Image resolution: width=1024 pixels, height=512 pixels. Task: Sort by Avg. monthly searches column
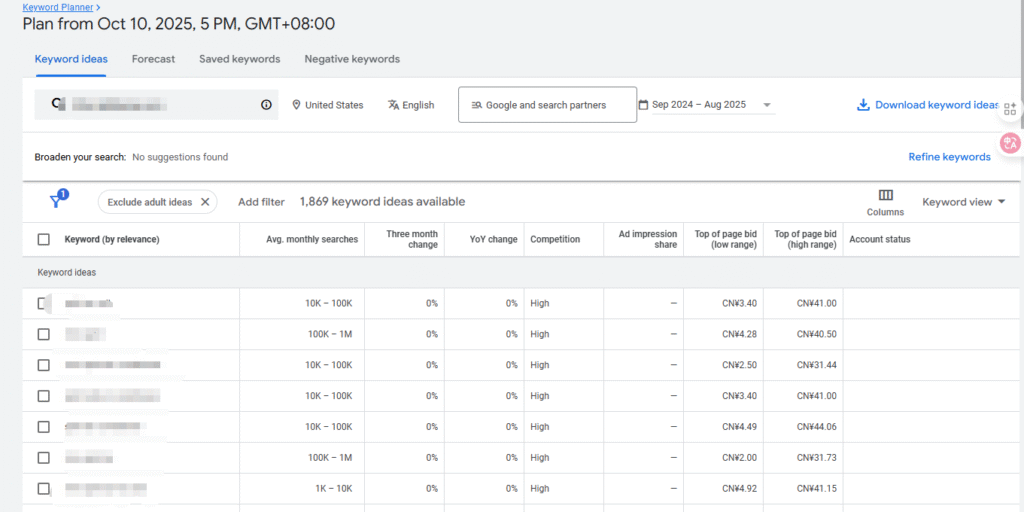pos(312,239)
